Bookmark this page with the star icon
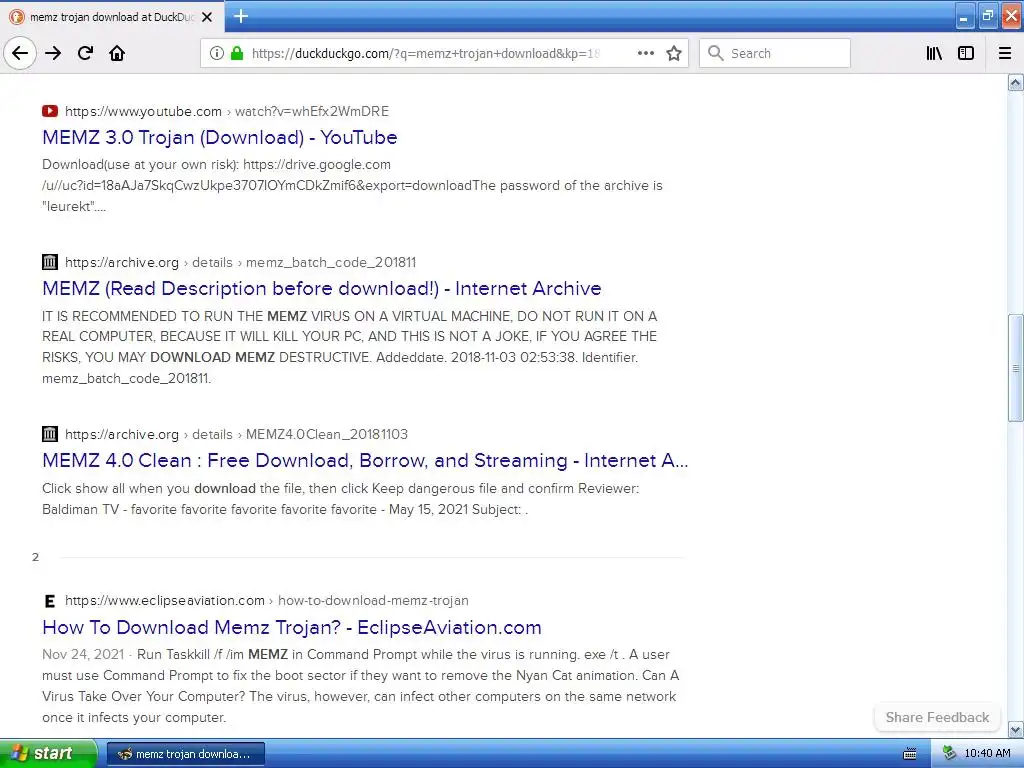Viewport: 1024px width, 768px height. click(674, 53)
